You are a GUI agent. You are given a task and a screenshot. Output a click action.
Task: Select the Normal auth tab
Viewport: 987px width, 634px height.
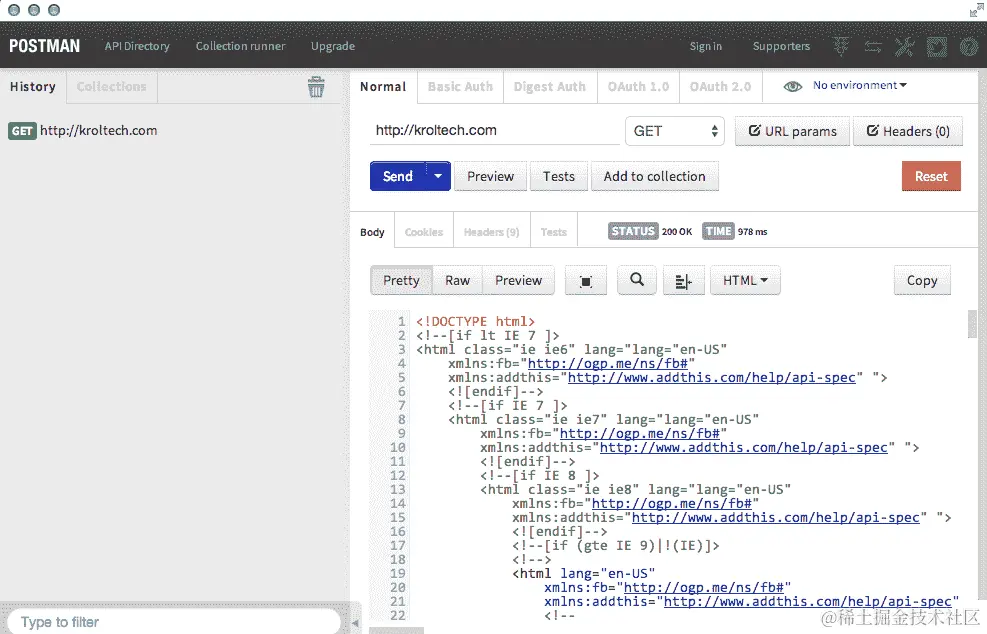click(x=383, y=87)
